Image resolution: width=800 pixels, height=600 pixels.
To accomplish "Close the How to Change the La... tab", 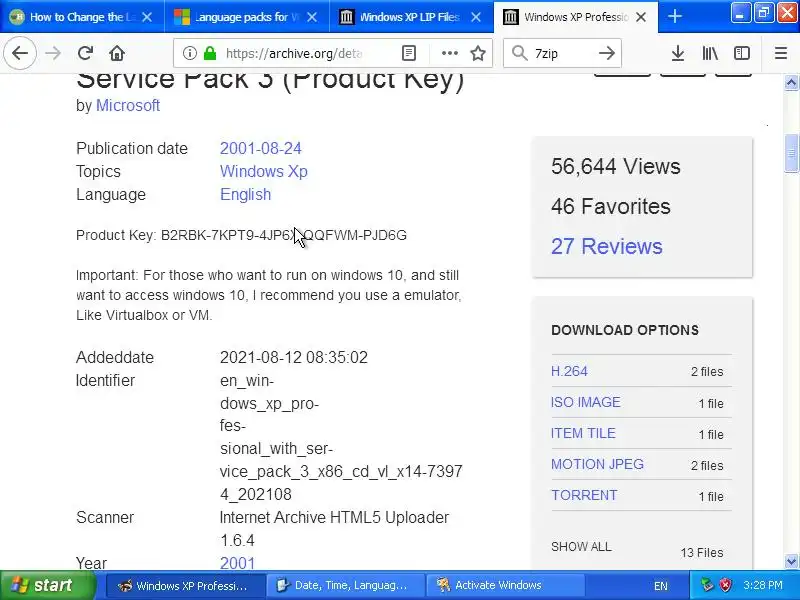I will tap(147, 17).
